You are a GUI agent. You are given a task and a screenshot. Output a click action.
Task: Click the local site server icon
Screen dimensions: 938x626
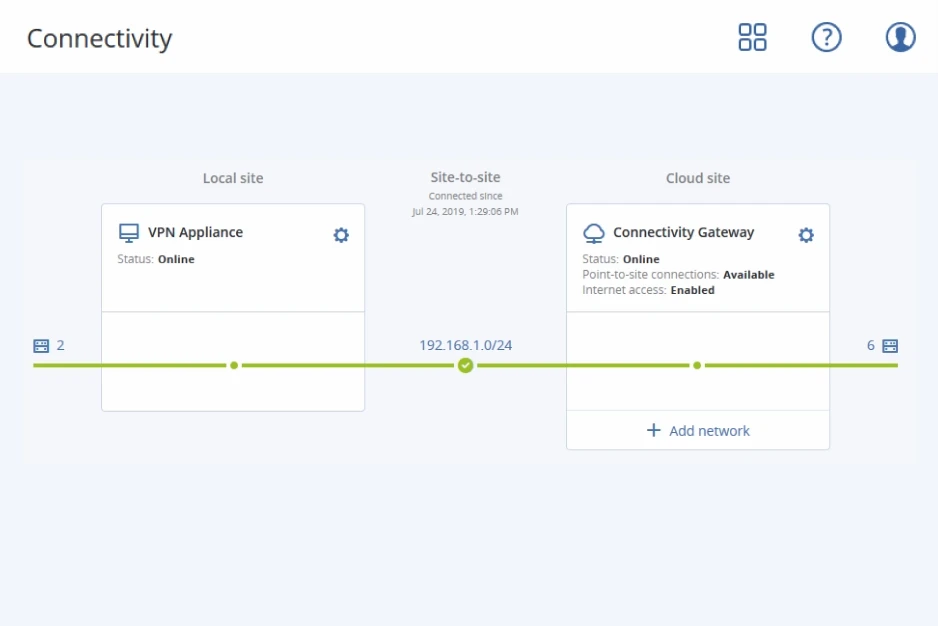coord(41,346)
